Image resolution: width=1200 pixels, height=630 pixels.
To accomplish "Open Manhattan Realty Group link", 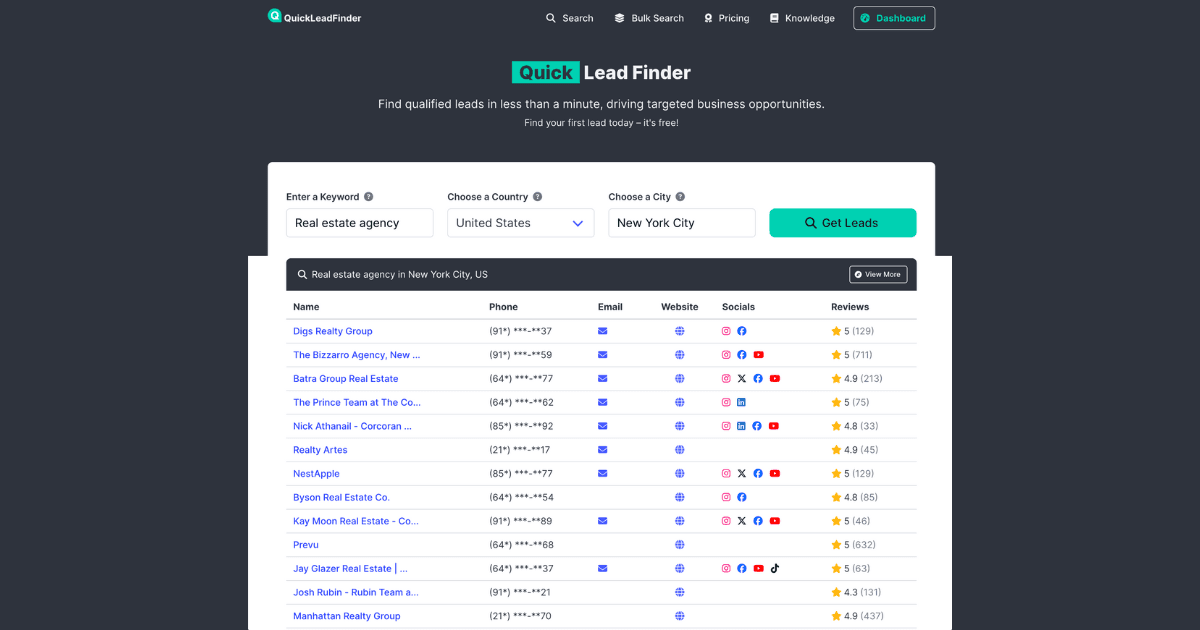I will coord(347,616).
